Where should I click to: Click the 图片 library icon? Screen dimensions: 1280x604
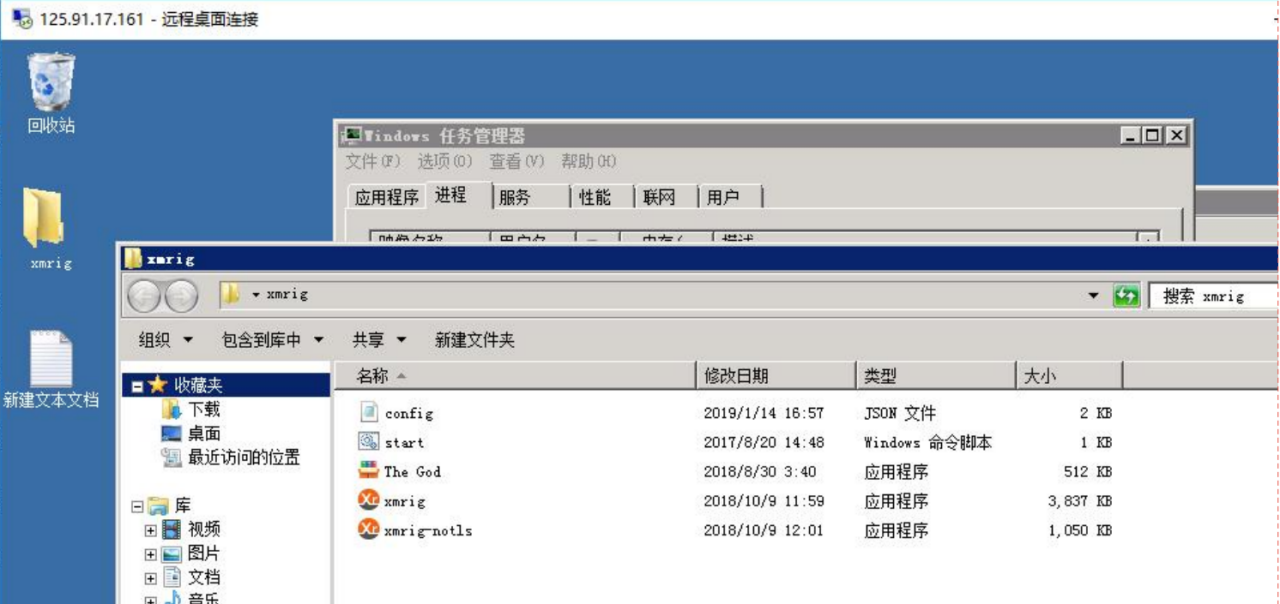click(171, 553)
